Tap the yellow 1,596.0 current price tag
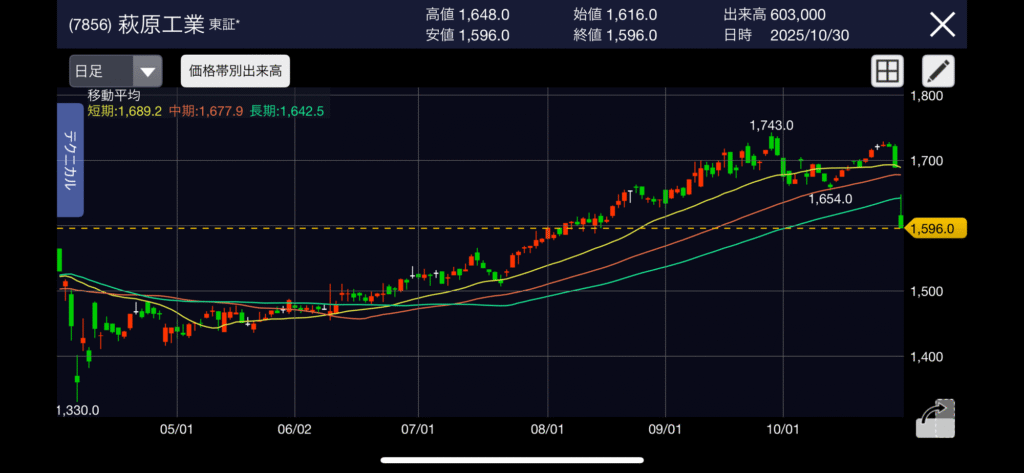Screen dimensions: 1024x473 coord(931,229)
